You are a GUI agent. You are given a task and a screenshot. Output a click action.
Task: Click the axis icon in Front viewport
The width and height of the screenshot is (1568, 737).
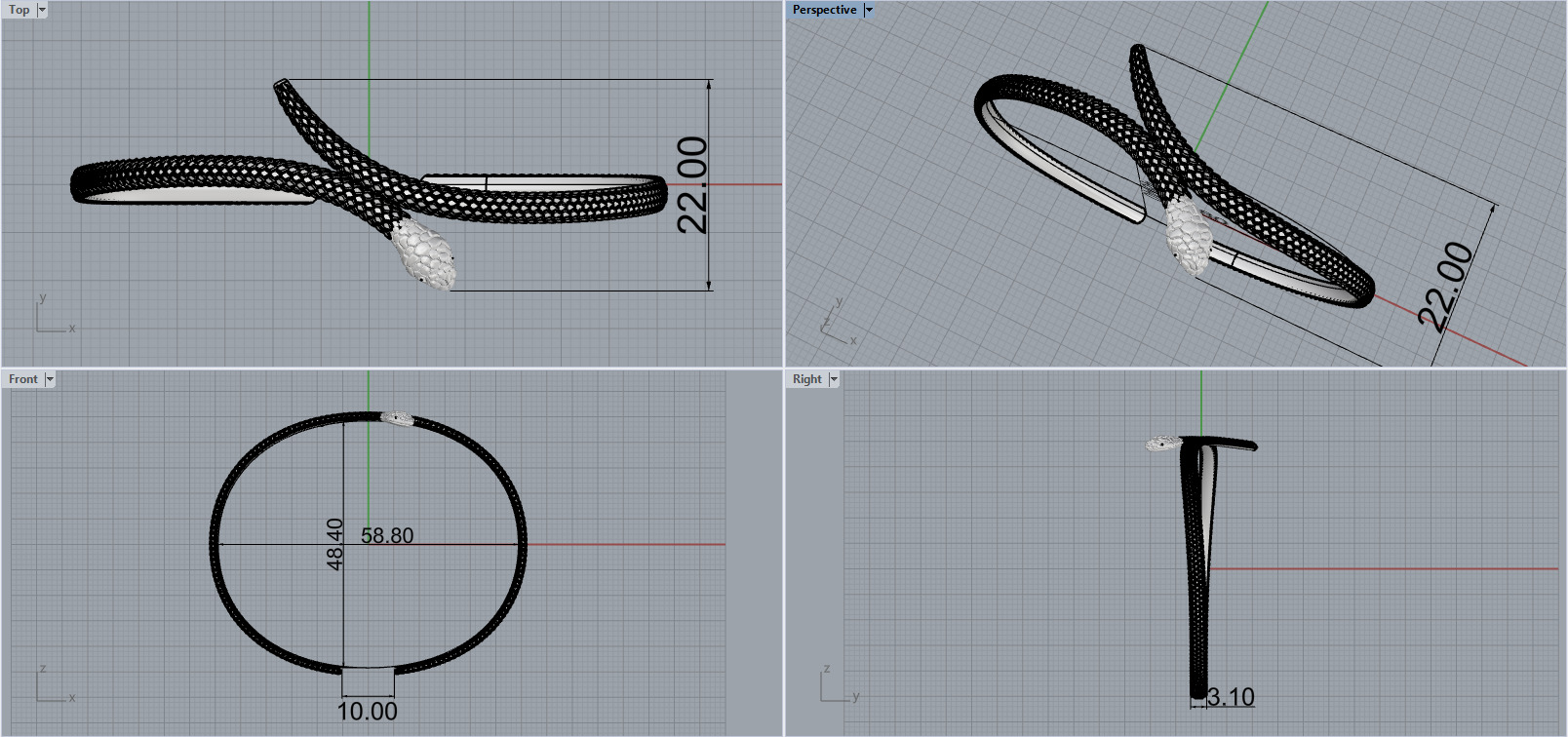click(55, 684)
